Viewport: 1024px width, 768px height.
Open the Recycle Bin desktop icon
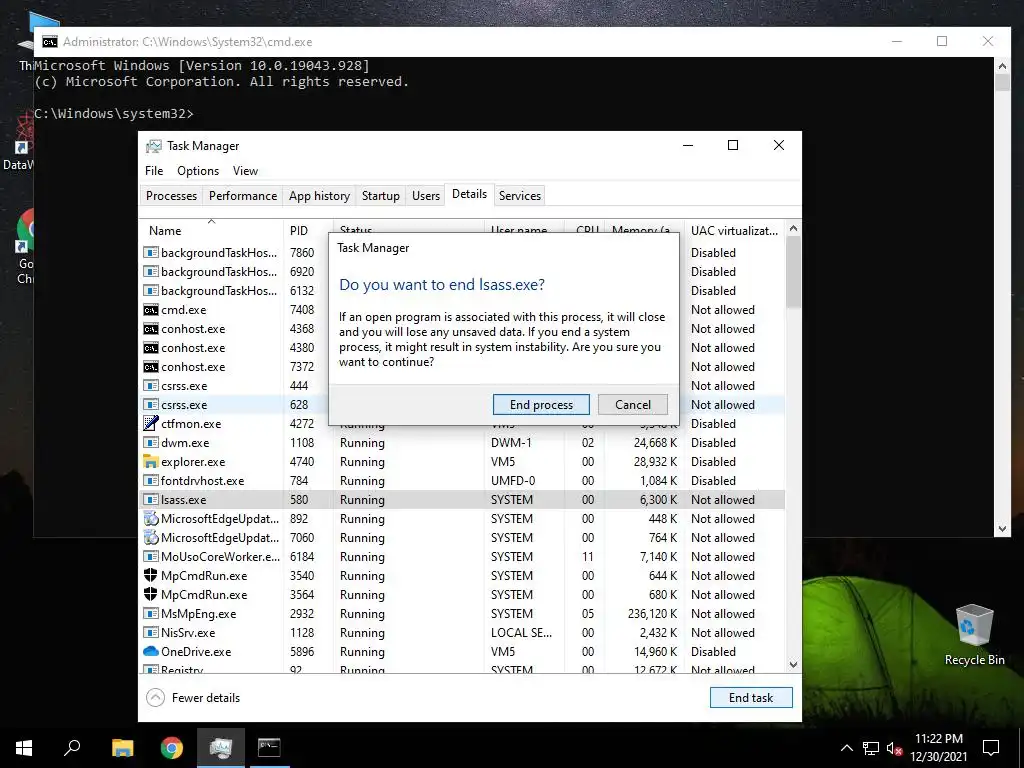click(974, 634)
